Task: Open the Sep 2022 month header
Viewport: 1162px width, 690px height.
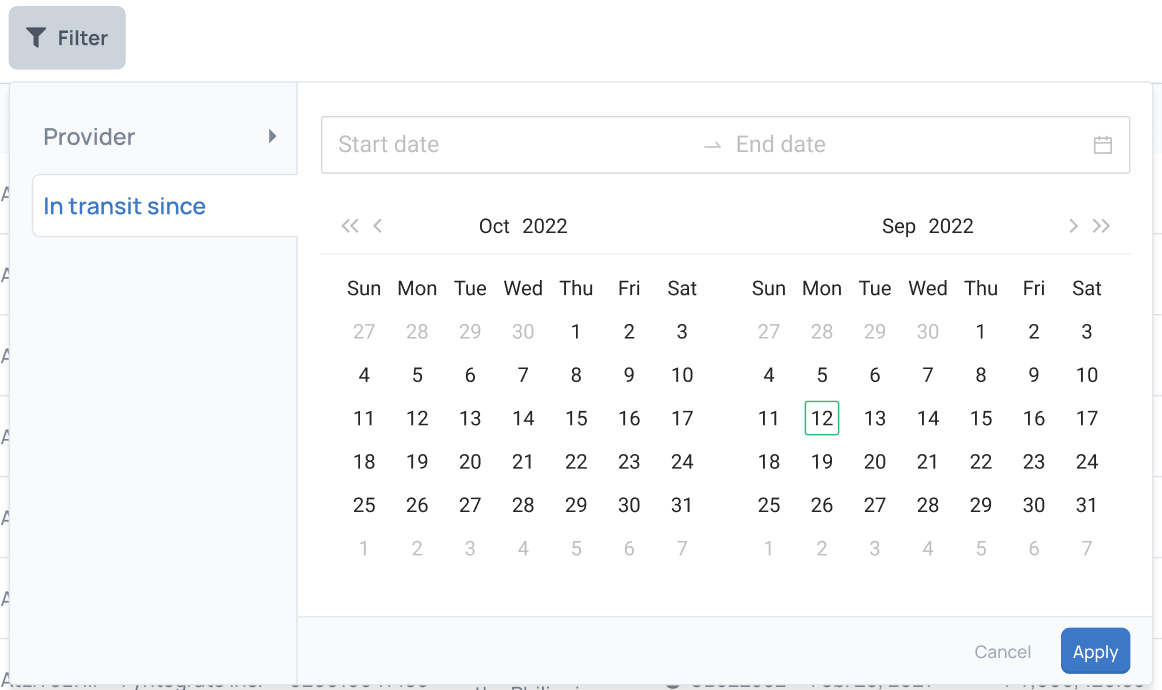Action: (927, 226)
